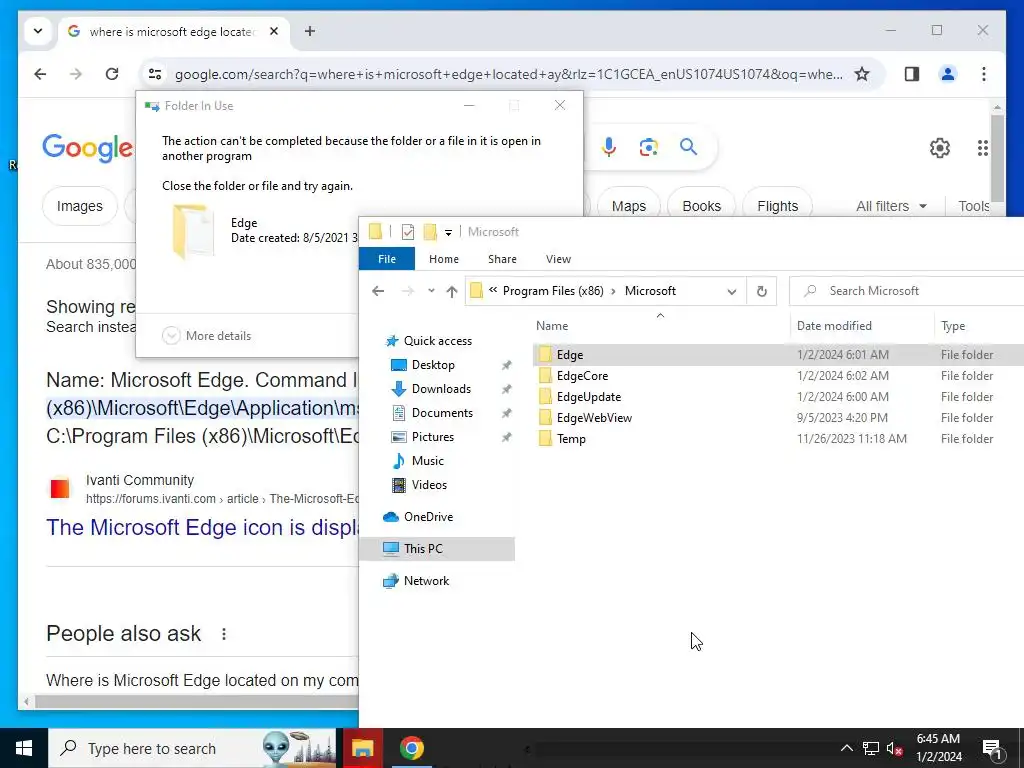The image size is (1024, 768).
Task: Open Quick access in navigation pane
Action: point(437,341)
